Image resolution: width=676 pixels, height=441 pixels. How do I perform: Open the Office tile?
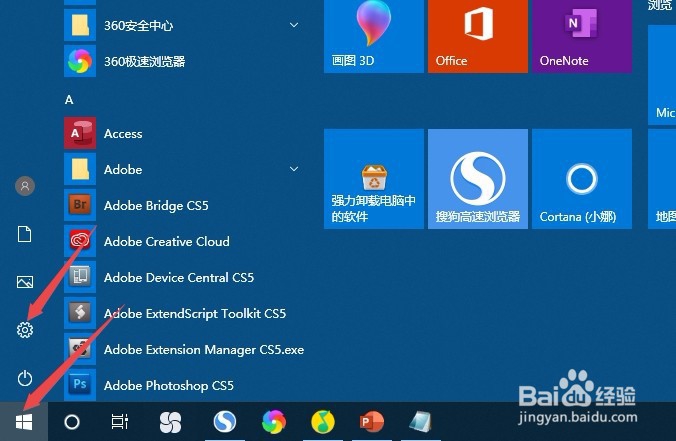[x=478, y=36]
